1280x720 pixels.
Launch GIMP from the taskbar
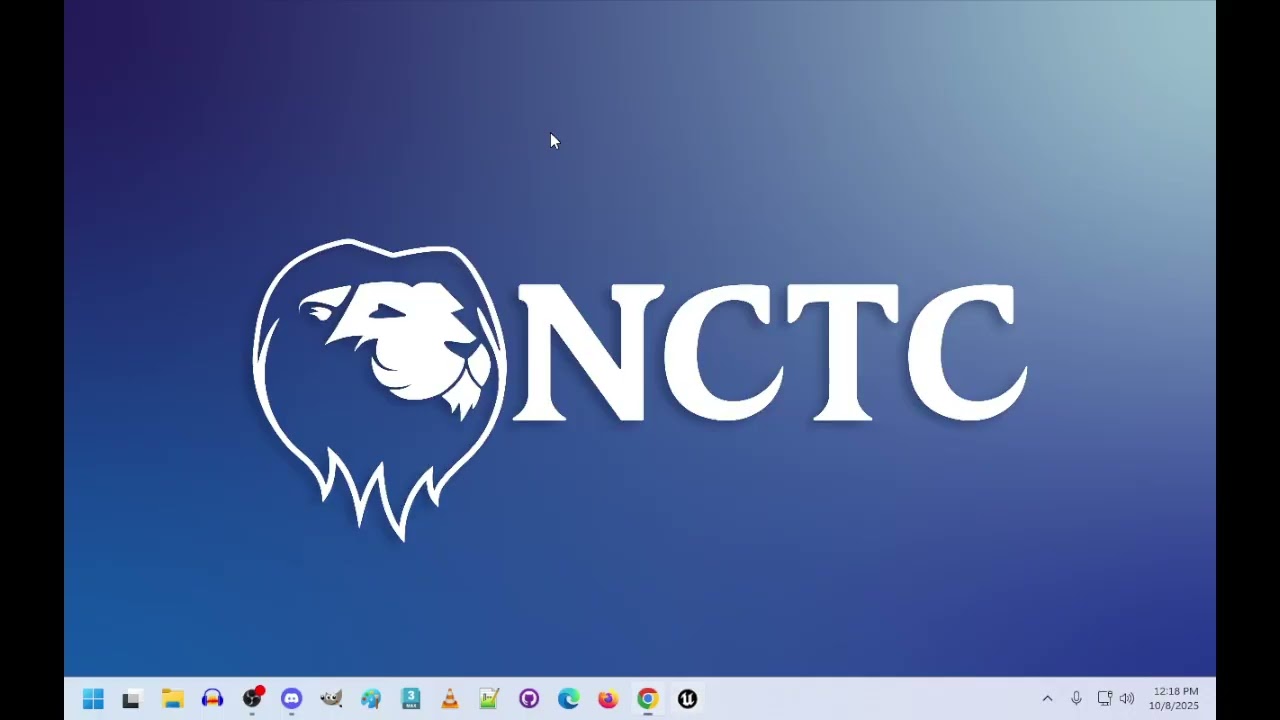point(331,699)
